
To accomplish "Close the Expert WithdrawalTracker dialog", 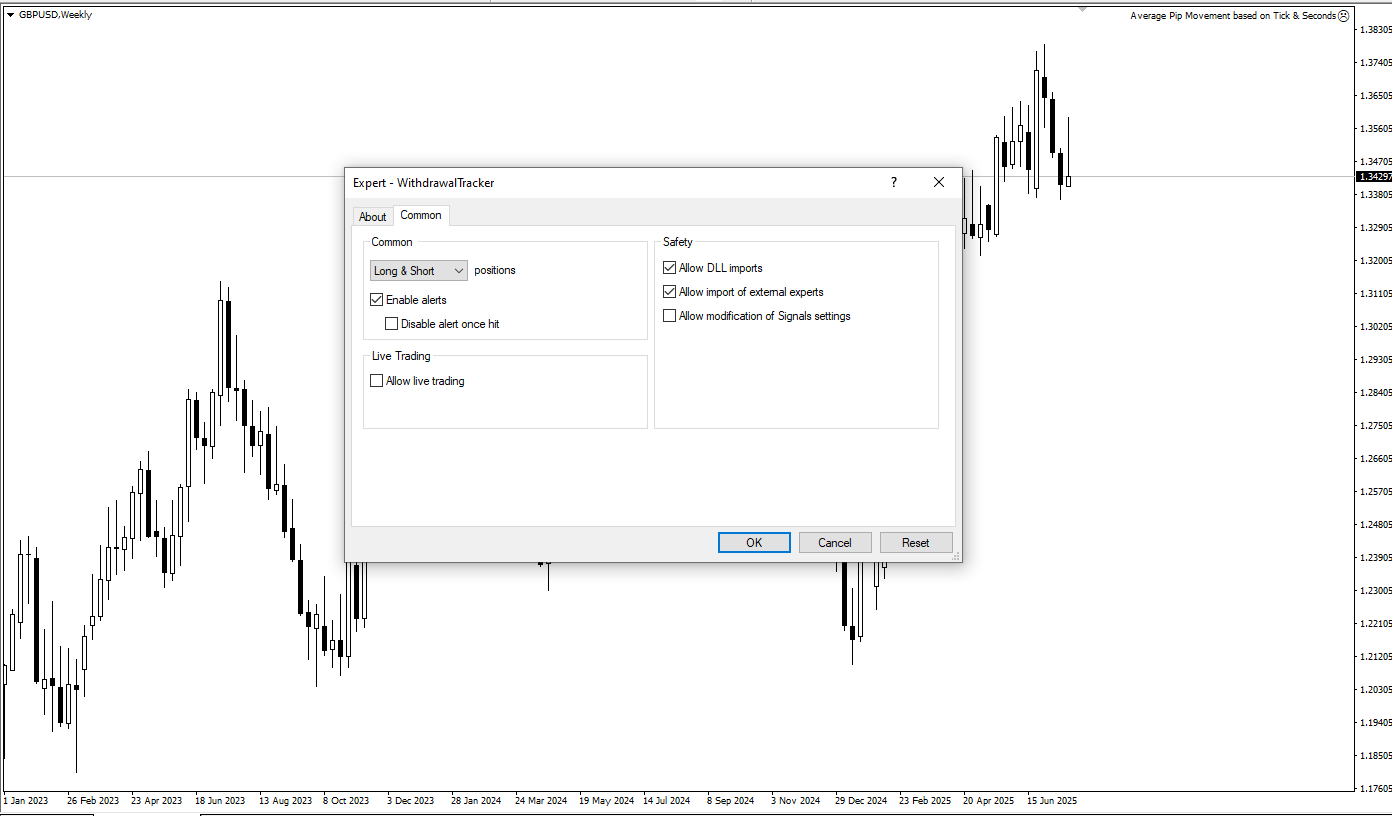I will (938, 182).
